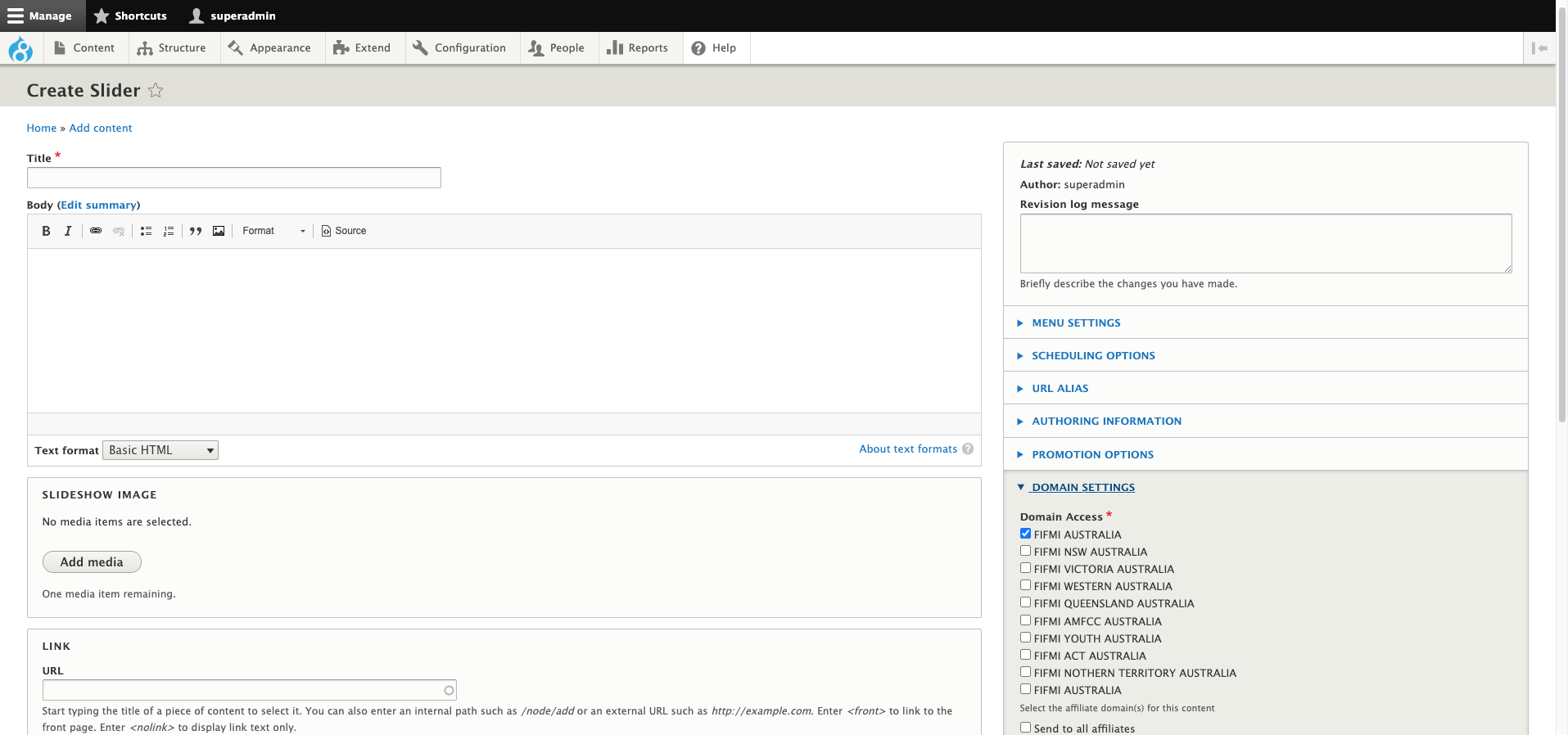
Task: Add page to shortcuts with star icon
Action: (156, 90)
